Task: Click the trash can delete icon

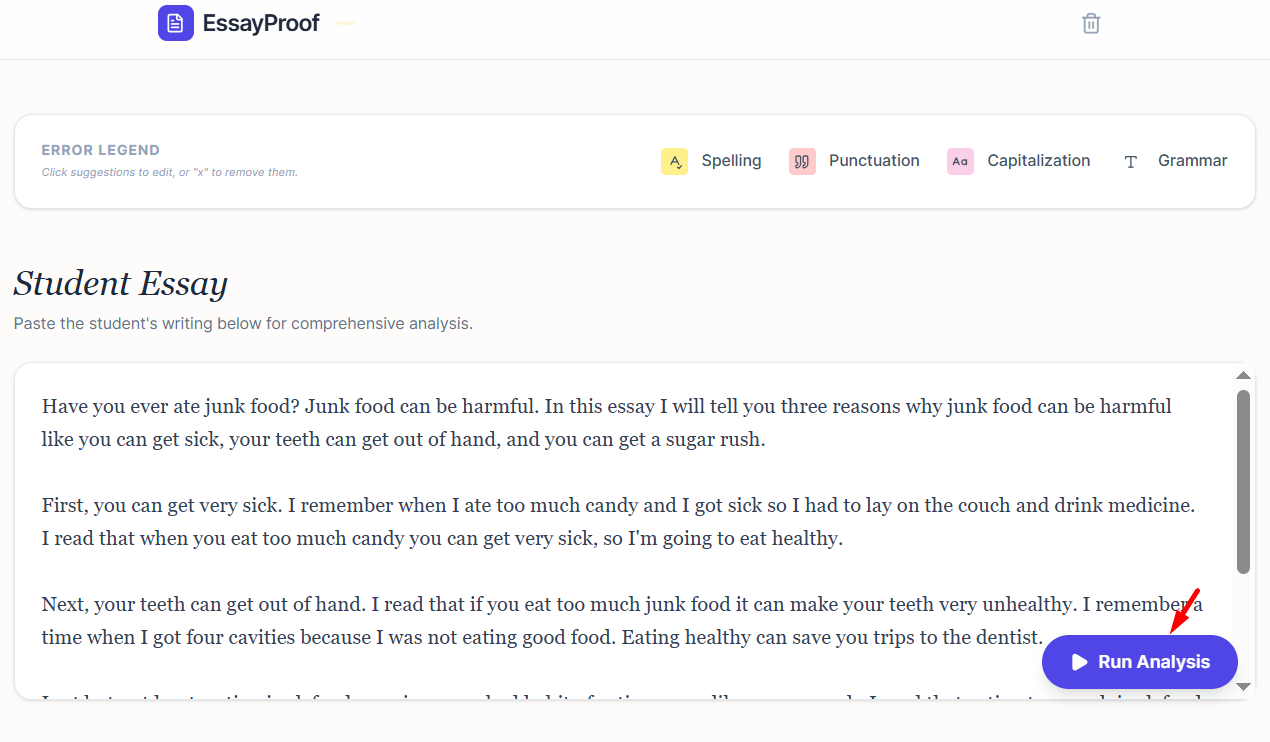Action: tap(1091, 23)
